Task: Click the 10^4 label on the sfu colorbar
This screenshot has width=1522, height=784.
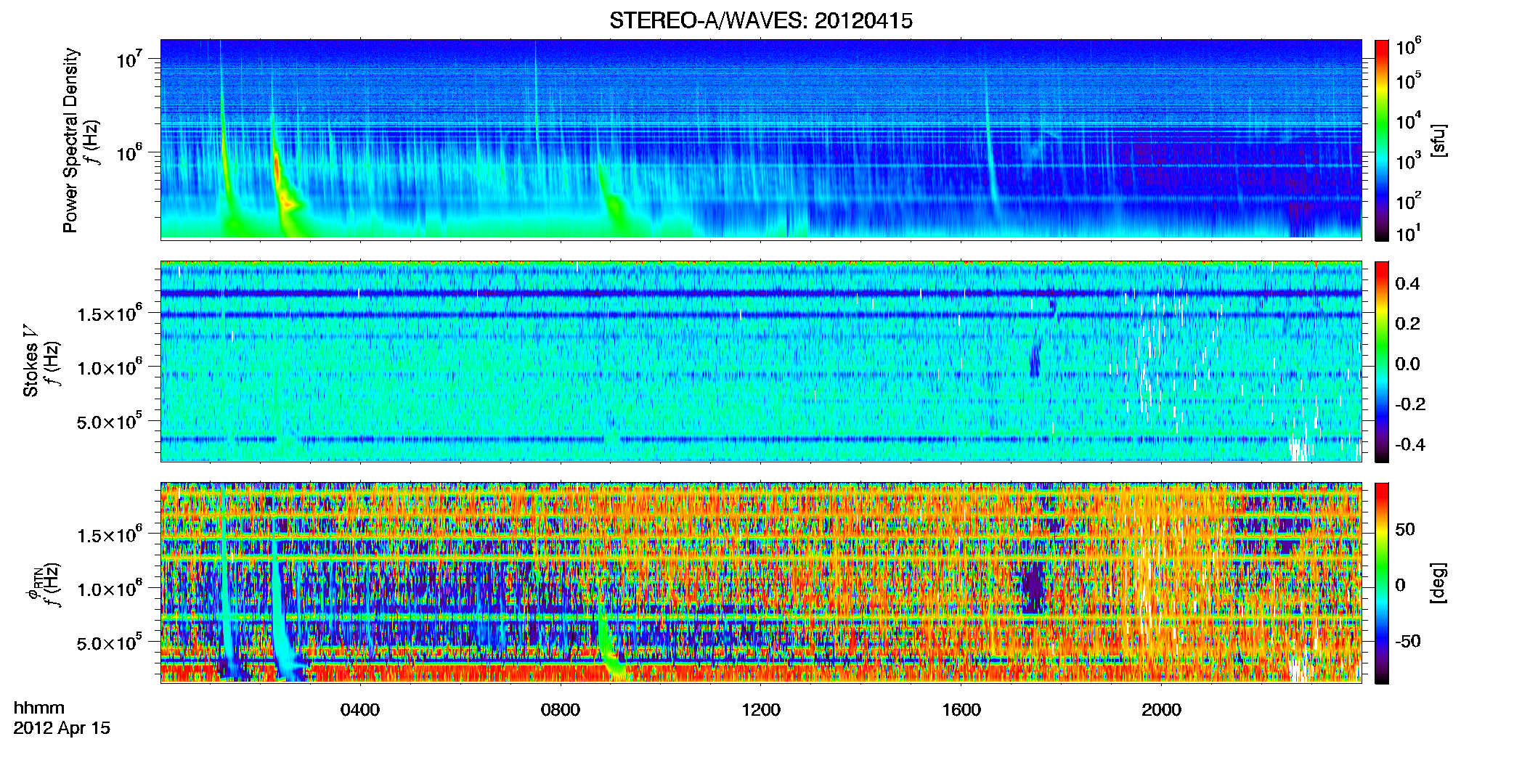Action: click(1409, 121)
